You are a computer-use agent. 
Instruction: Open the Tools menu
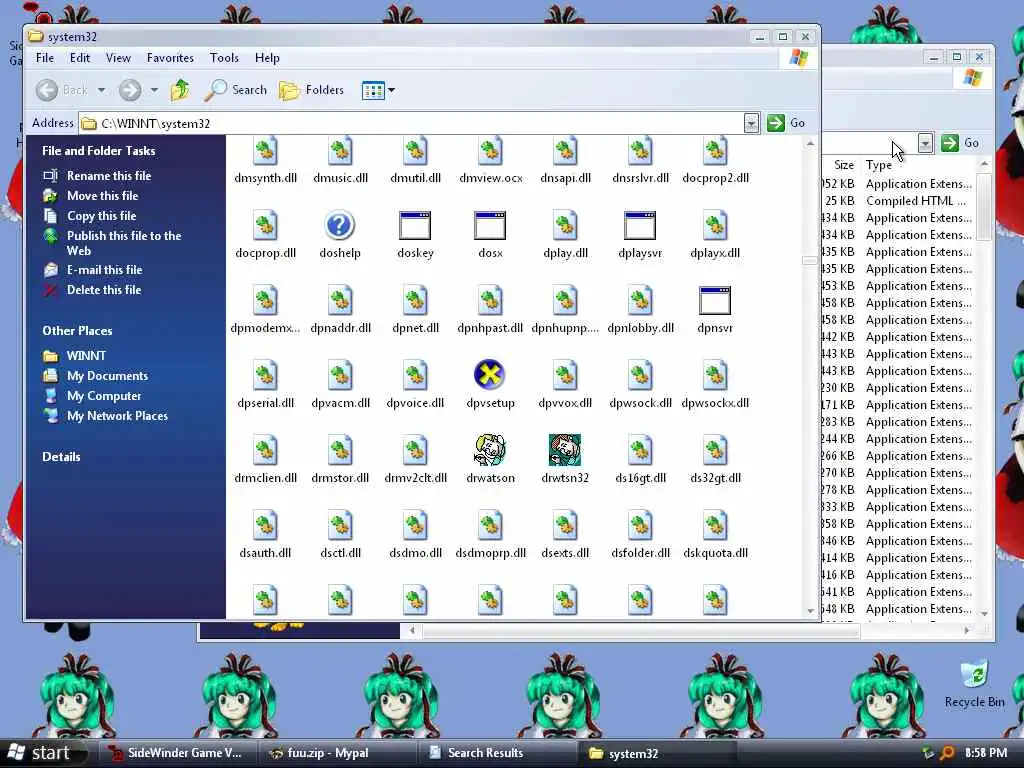(224, 58)
